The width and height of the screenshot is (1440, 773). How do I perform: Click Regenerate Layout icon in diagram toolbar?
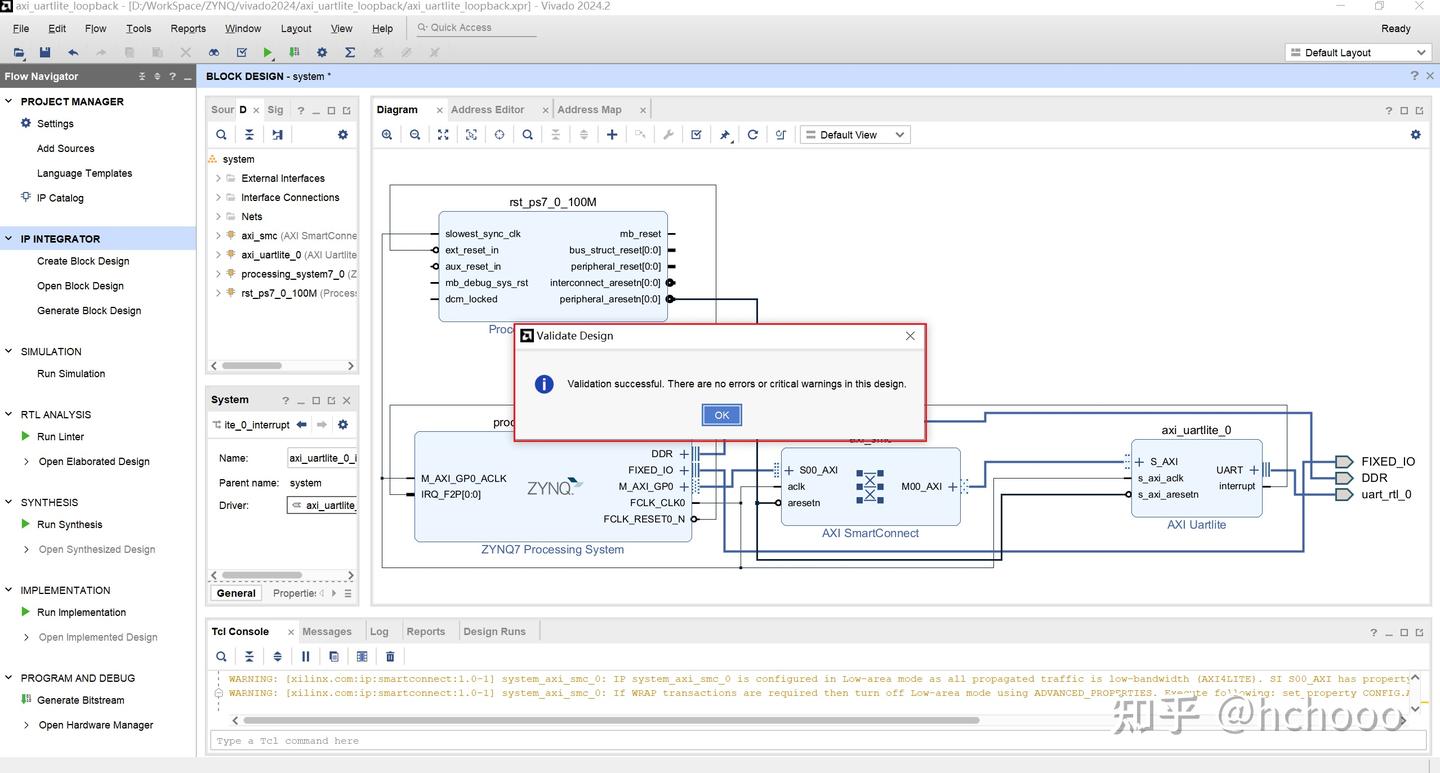coord(753,135)
